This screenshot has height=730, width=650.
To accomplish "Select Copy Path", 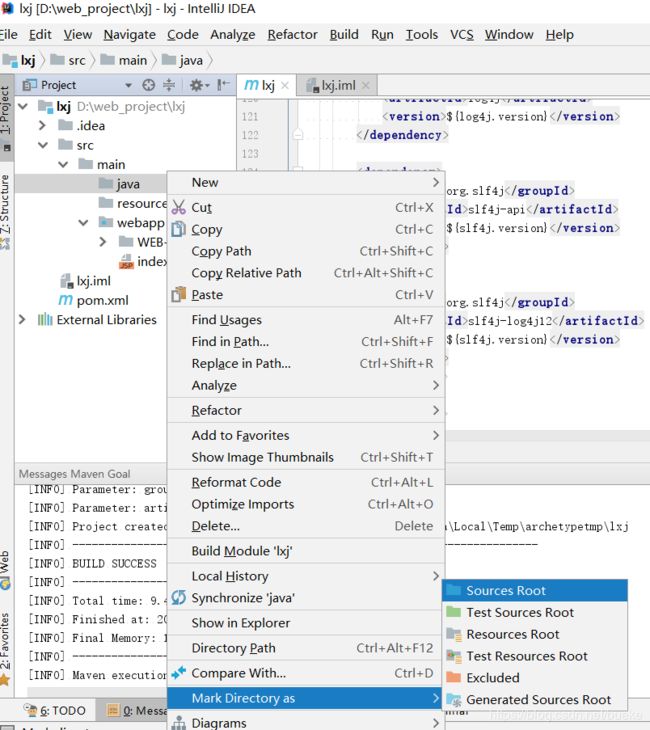I will coord(305,251).
